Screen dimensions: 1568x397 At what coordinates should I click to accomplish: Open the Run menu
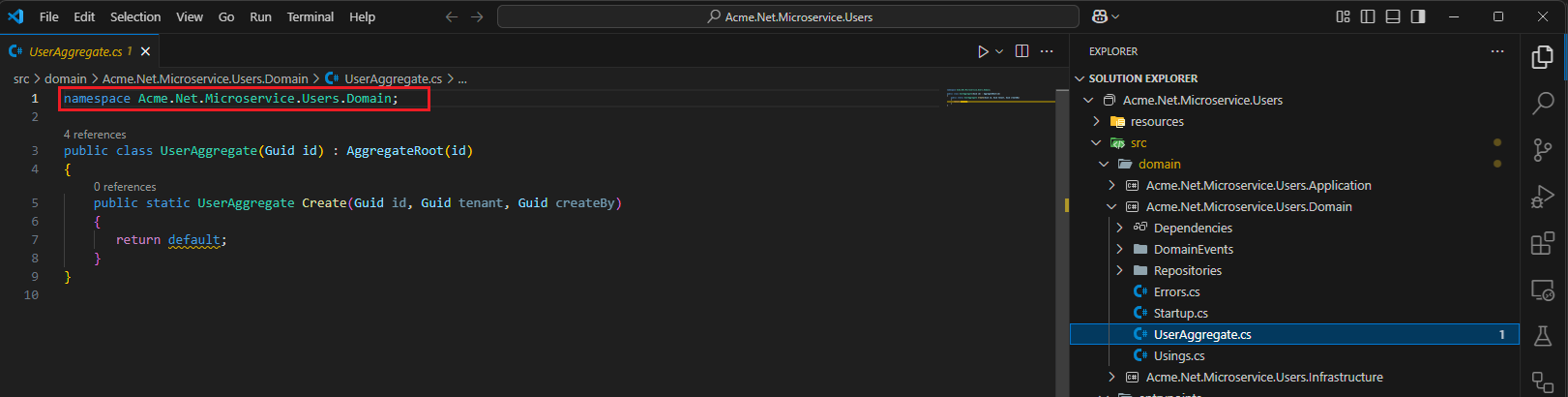260,16
